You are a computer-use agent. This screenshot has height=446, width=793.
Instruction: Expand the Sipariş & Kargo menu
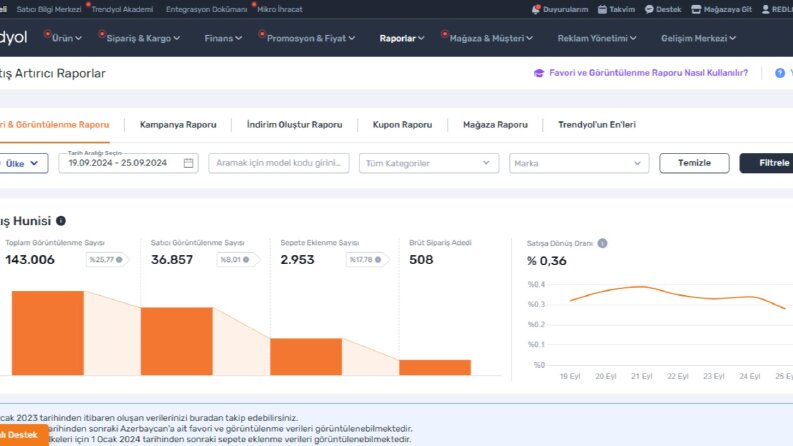pyautogui.click(x=143, y=38)
